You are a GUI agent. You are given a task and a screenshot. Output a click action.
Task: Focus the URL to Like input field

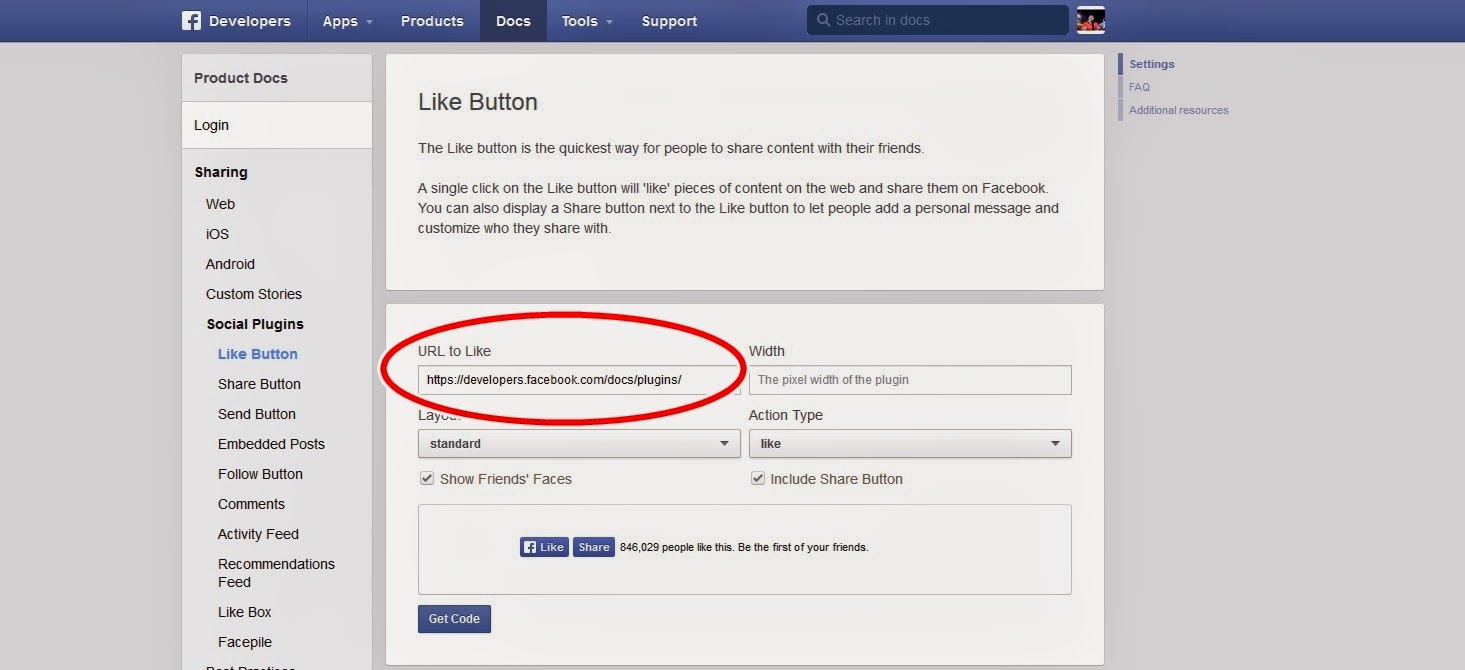(579, 380)
